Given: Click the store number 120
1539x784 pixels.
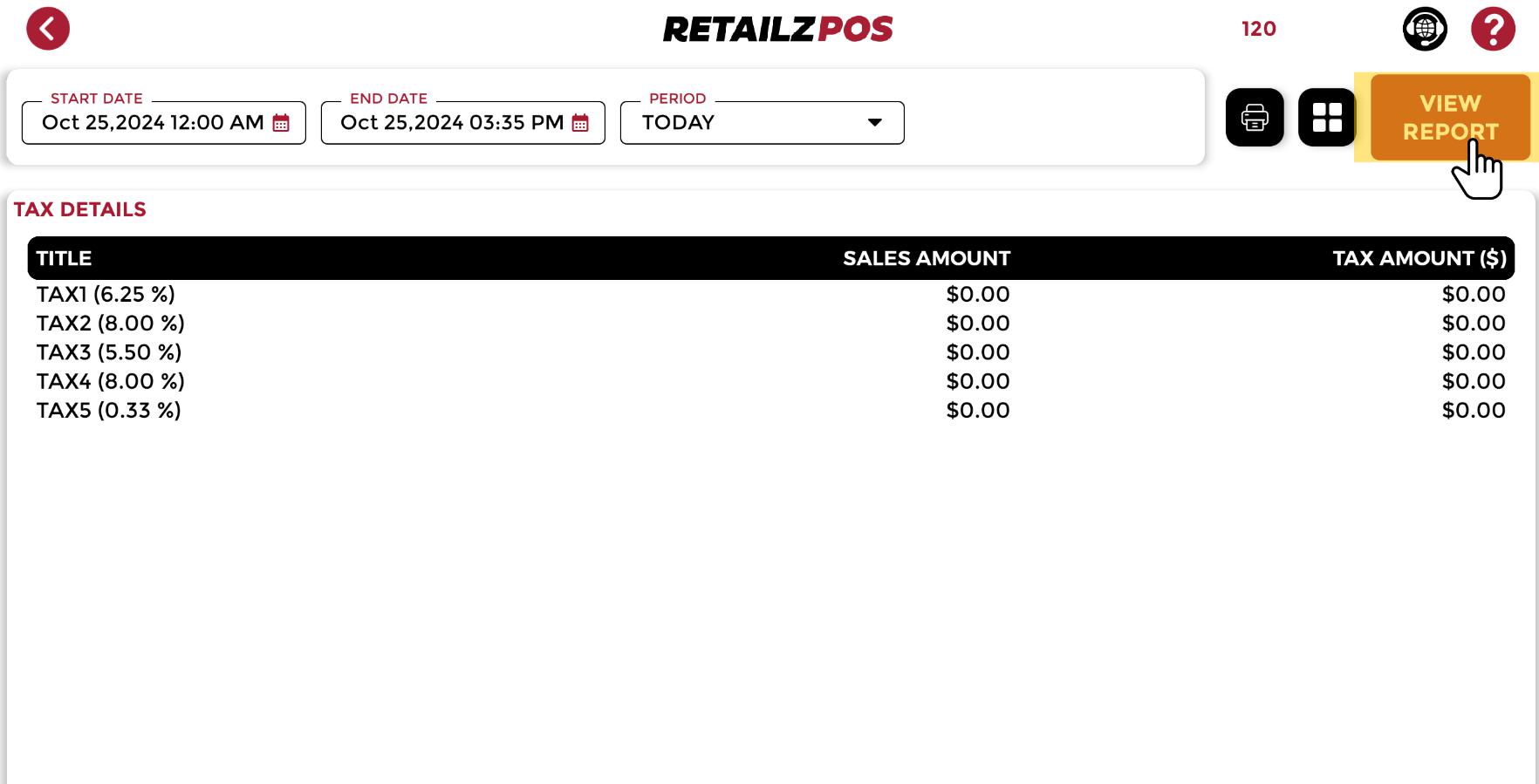Looking at the screenshot, I should click(x=1258, y=29).
